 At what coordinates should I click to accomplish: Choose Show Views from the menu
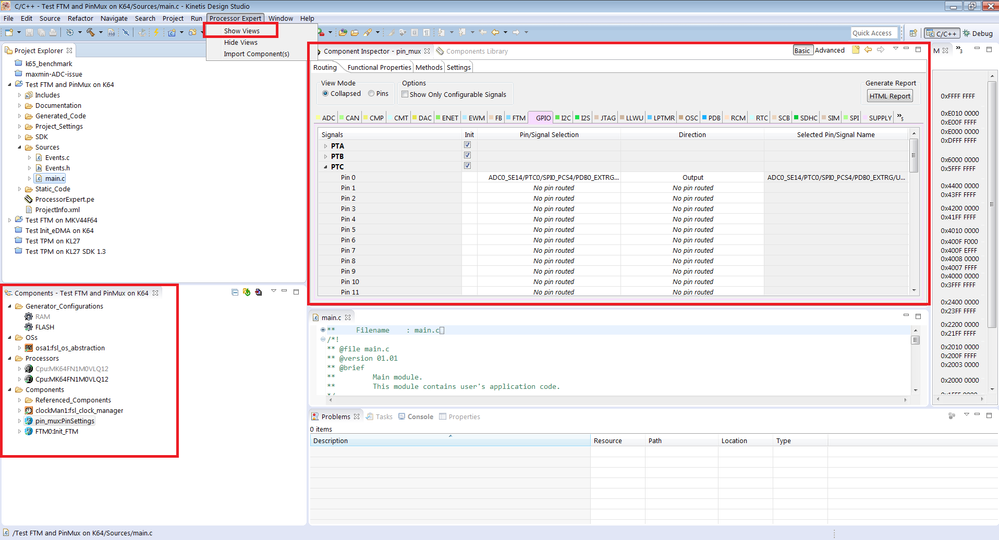click(x=241, y=31)
